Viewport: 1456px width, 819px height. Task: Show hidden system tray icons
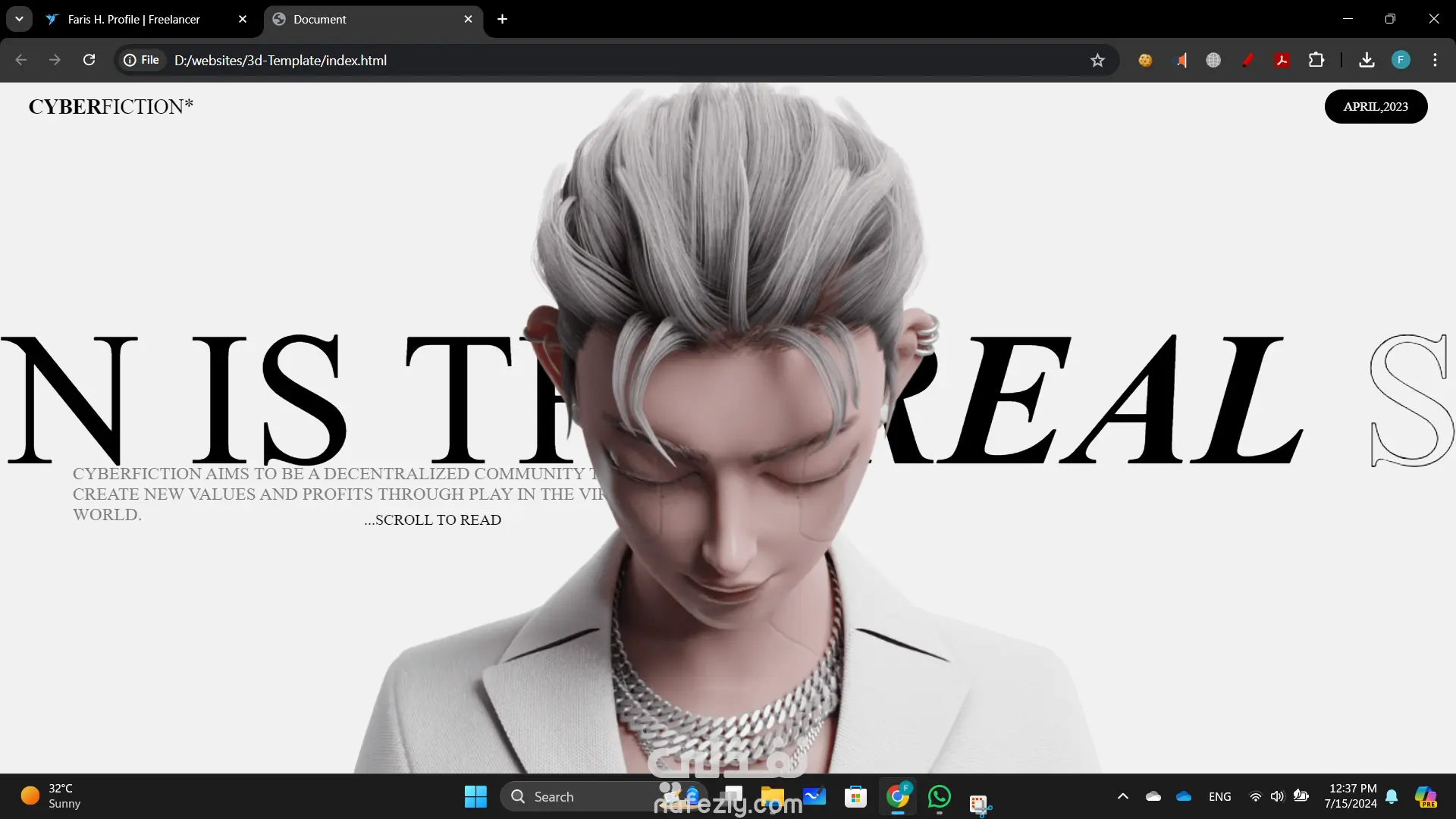[1123, 796]
